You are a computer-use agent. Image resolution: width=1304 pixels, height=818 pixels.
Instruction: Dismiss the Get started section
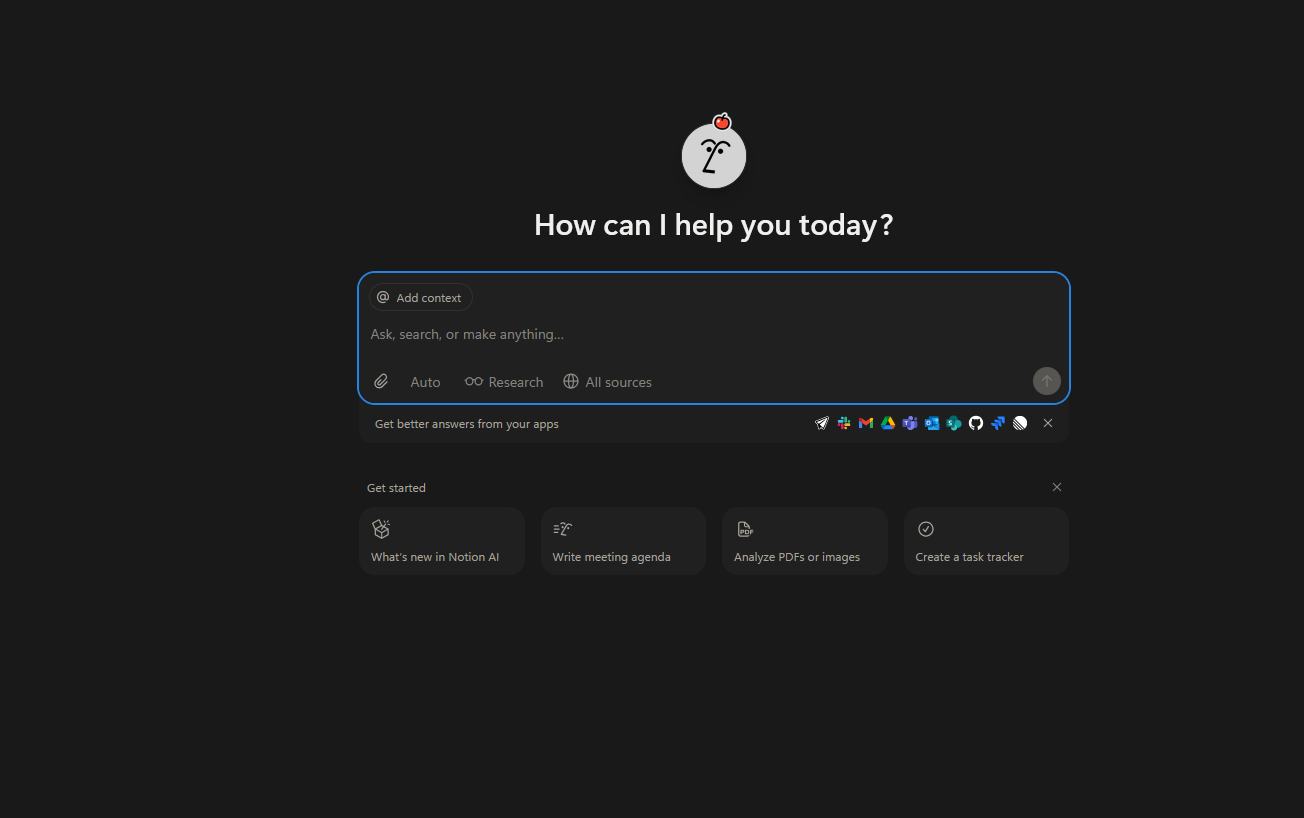[1057, 487]
